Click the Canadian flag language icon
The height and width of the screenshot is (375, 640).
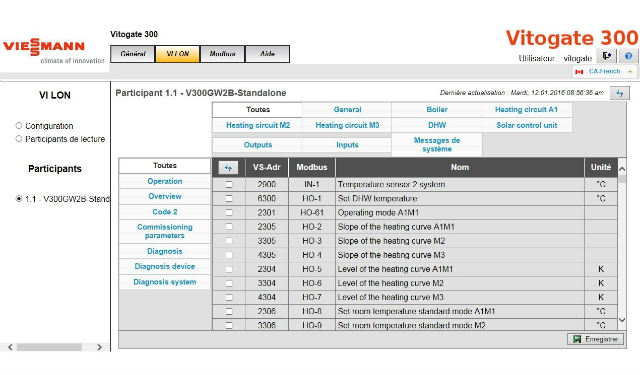579,72
